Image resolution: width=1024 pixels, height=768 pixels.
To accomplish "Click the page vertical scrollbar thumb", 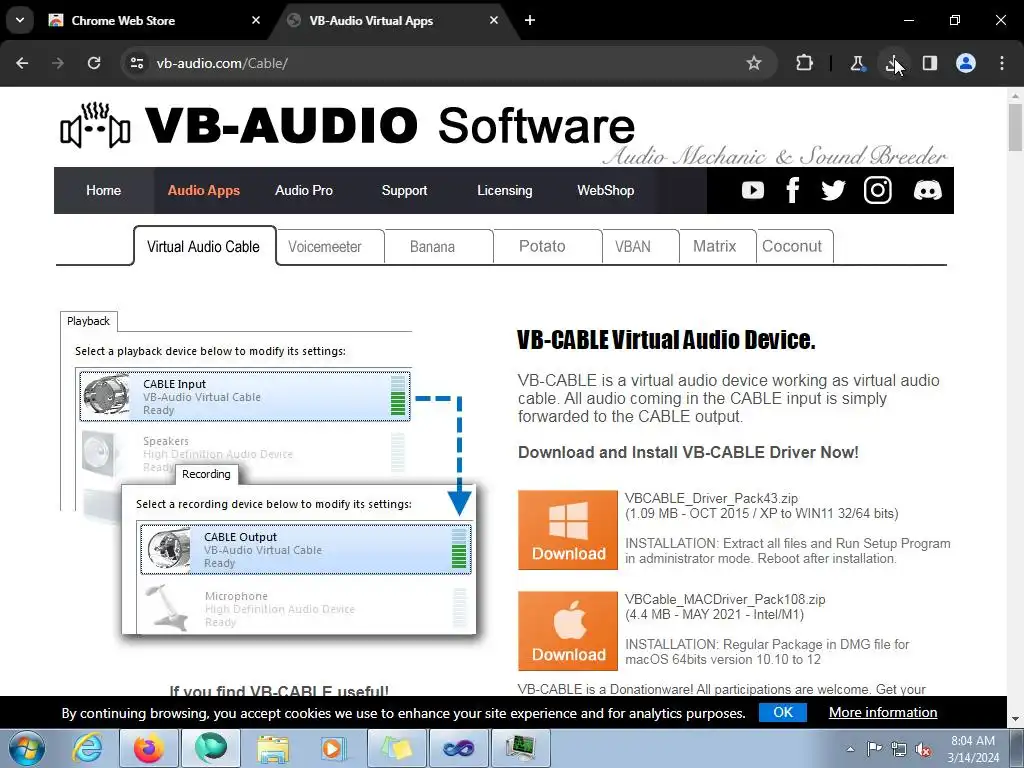I will [x=1016, y=127].
